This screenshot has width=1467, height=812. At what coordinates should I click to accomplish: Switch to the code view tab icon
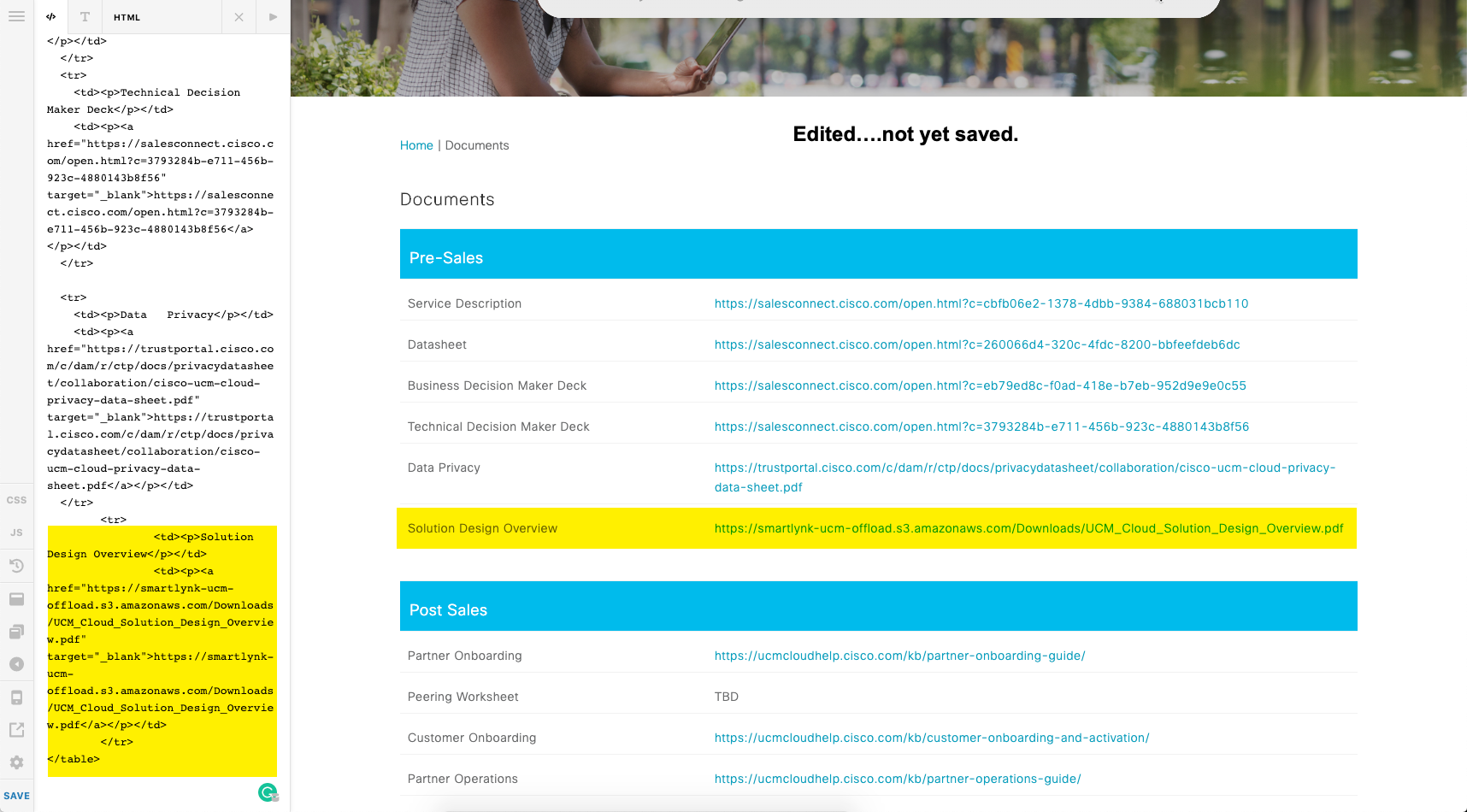(51, 17)
